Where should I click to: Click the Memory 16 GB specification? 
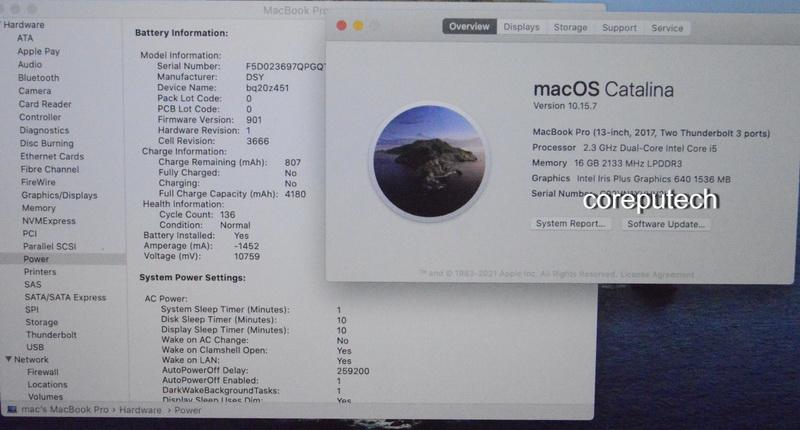pyautogui.click(x=607, y=163)
